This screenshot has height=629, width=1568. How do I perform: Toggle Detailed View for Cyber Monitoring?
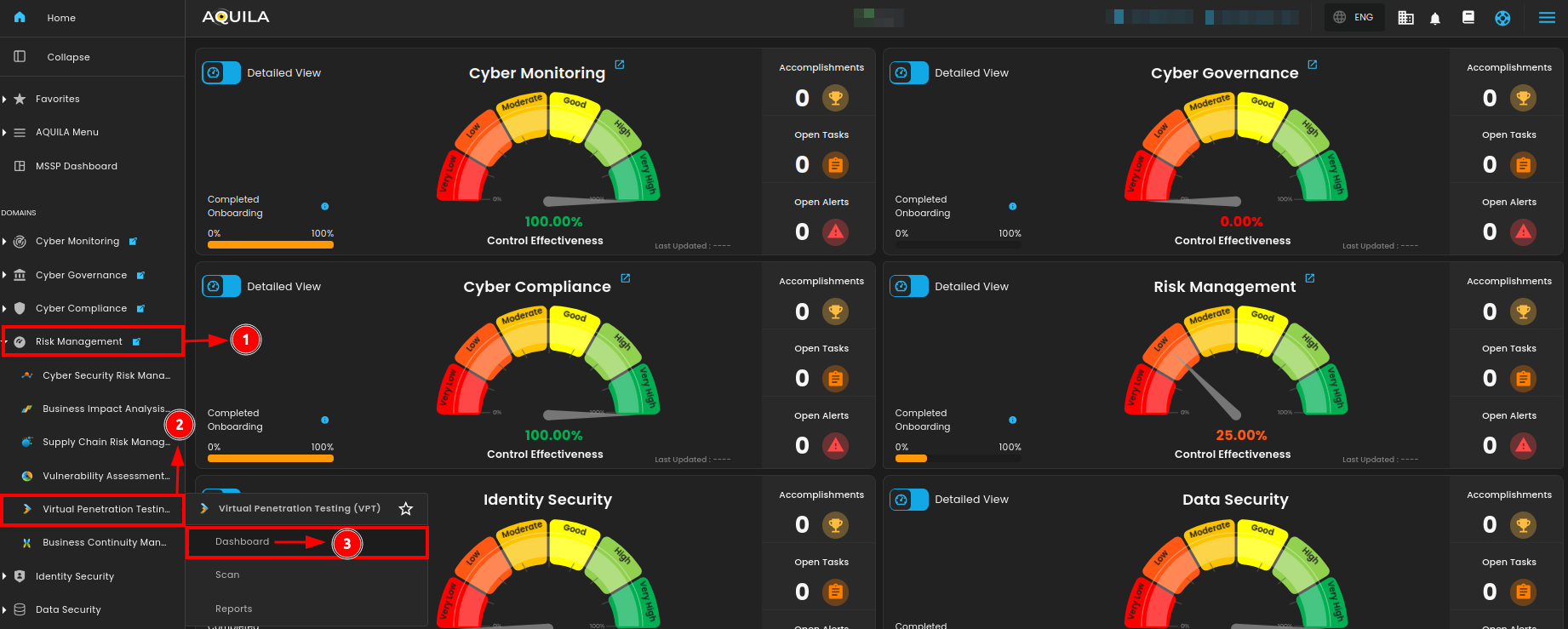221,73
